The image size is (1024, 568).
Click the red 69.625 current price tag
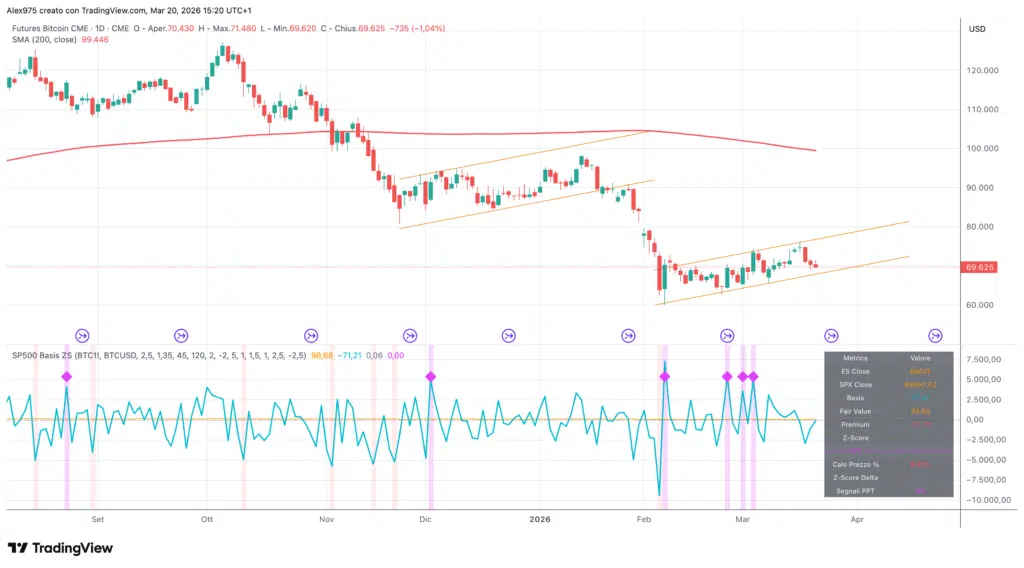click(979, 267)
